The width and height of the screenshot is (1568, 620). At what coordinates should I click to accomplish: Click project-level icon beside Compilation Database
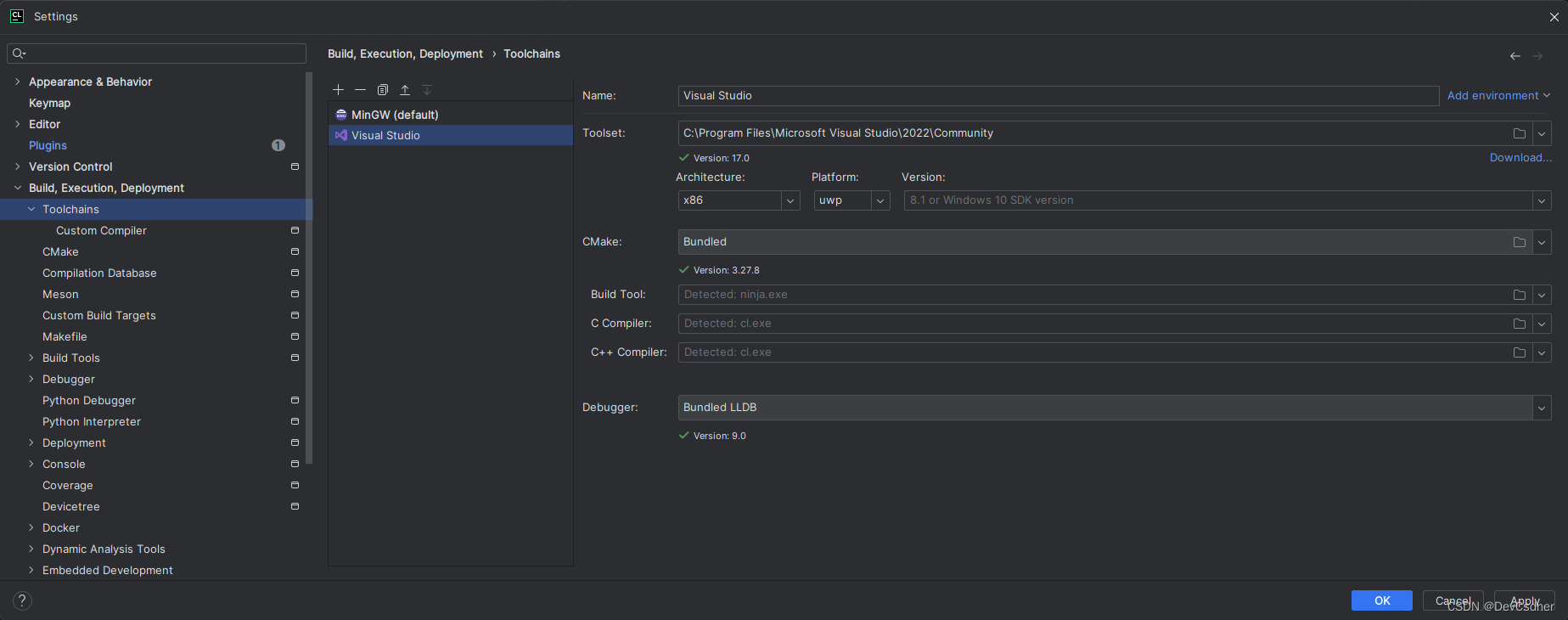295,273
